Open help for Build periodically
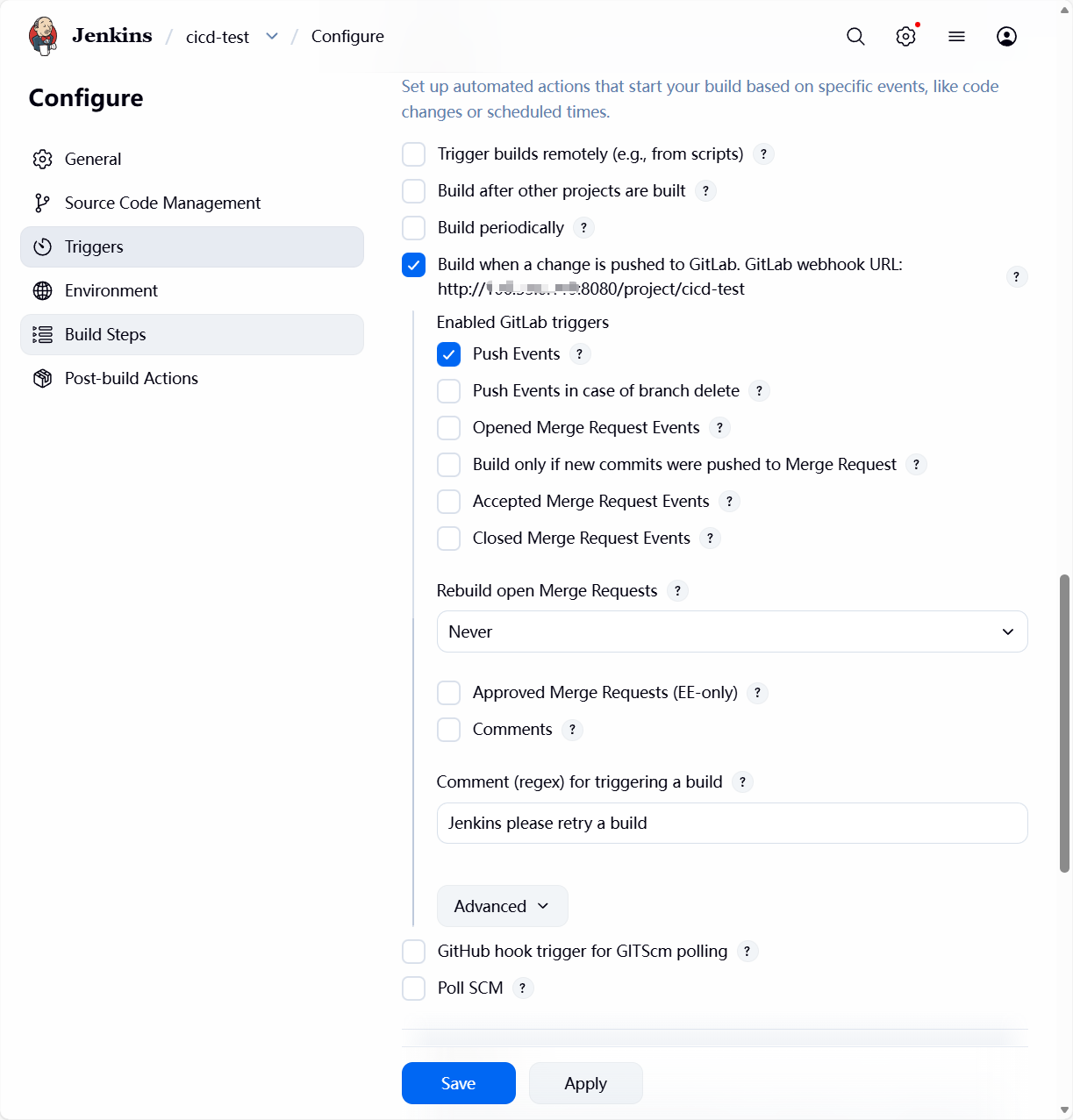 (x=583, y=228)
